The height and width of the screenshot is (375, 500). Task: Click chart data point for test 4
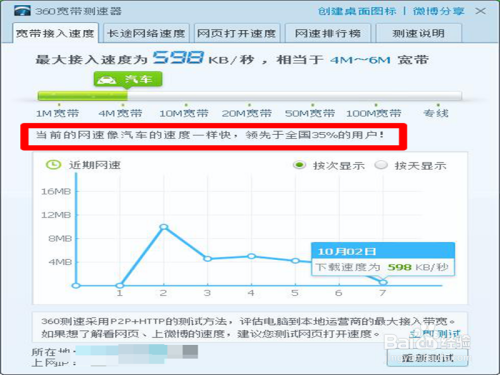(x=251, y=256)
